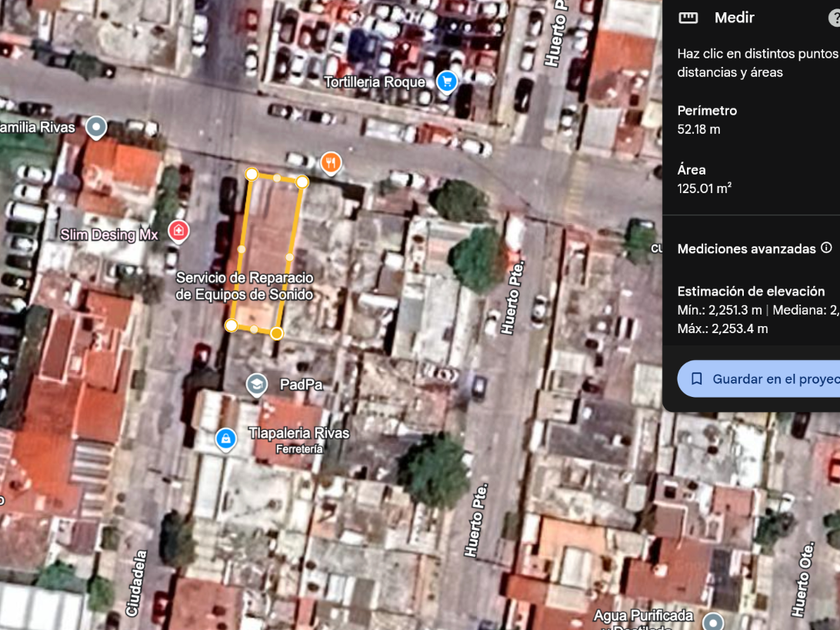Image resolution: width=840 pixels, height=630 pixels.
Task: Click the PadPa graduation cap pin
Action: click(257, 385)
